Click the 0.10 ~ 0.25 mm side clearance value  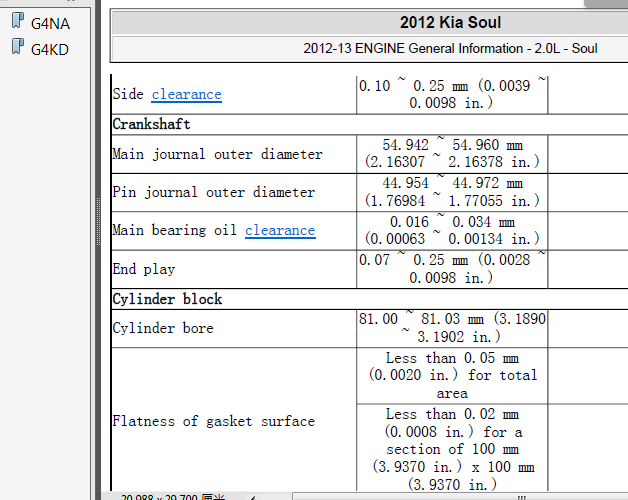click(452, 95)
